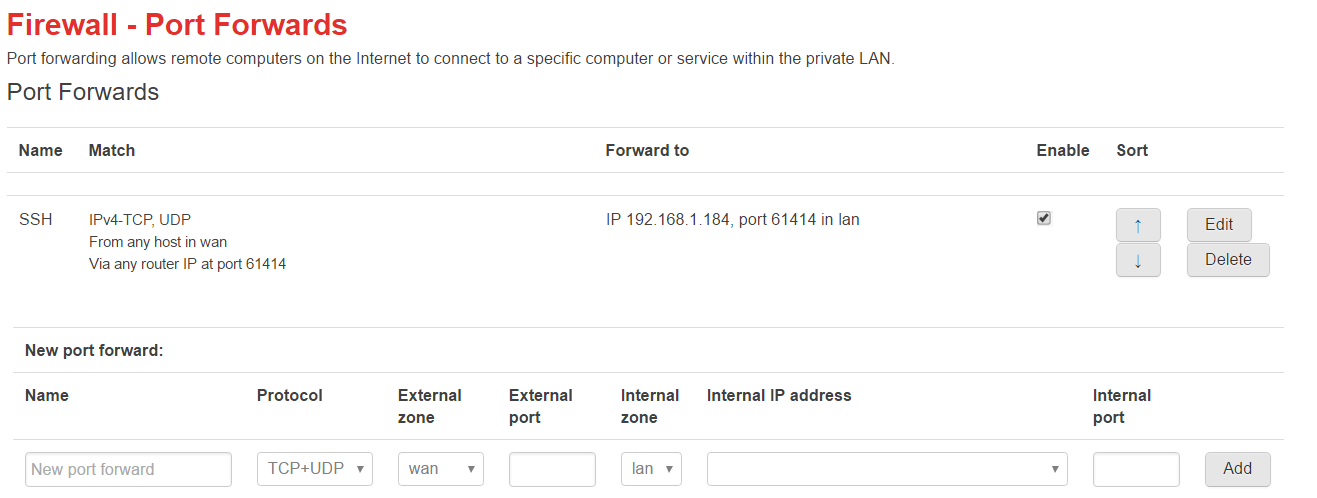Image resolution: width=1317 pixels, height=498 pixels.
Task: Select the SSH rule name text
Action: pyautogui.click(x=36, y=219)
